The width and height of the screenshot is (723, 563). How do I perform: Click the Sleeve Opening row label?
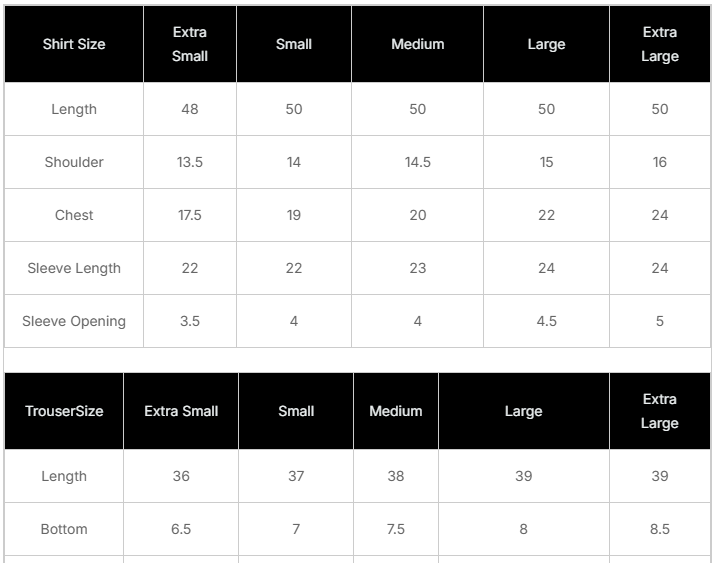74,321
